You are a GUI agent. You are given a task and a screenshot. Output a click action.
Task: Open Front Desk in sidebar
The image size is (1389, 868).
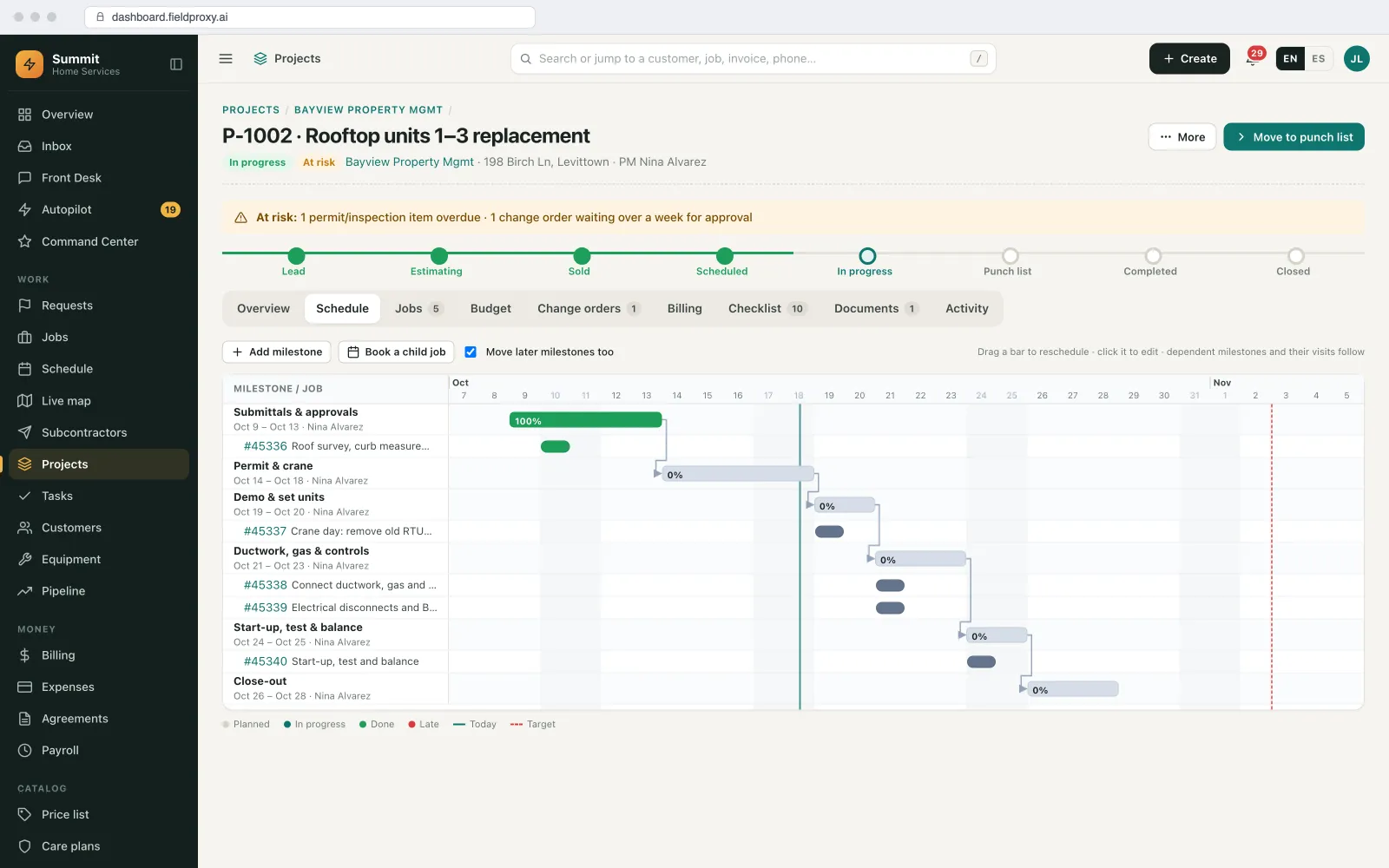coord(99,178)
